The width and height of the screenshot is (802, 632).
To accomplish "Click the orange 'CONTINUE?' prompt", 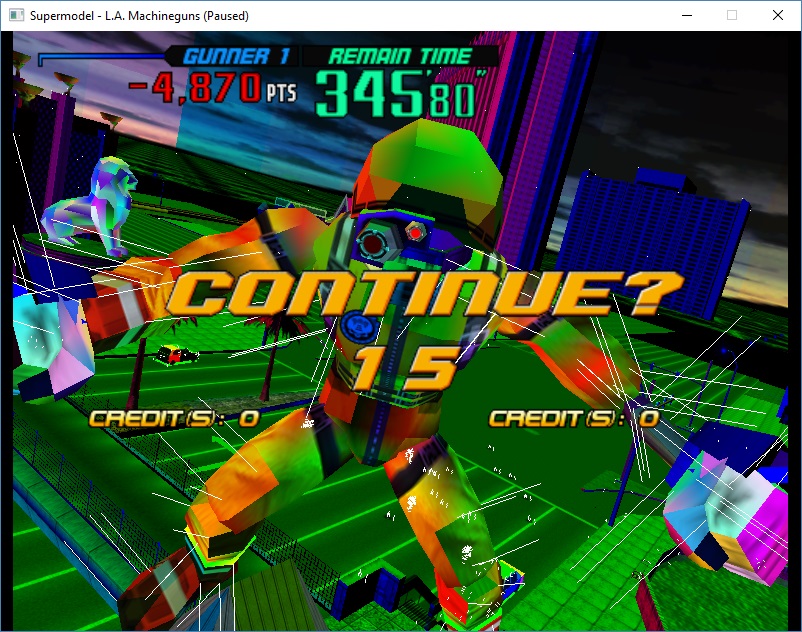I will (x=425, y=293).
